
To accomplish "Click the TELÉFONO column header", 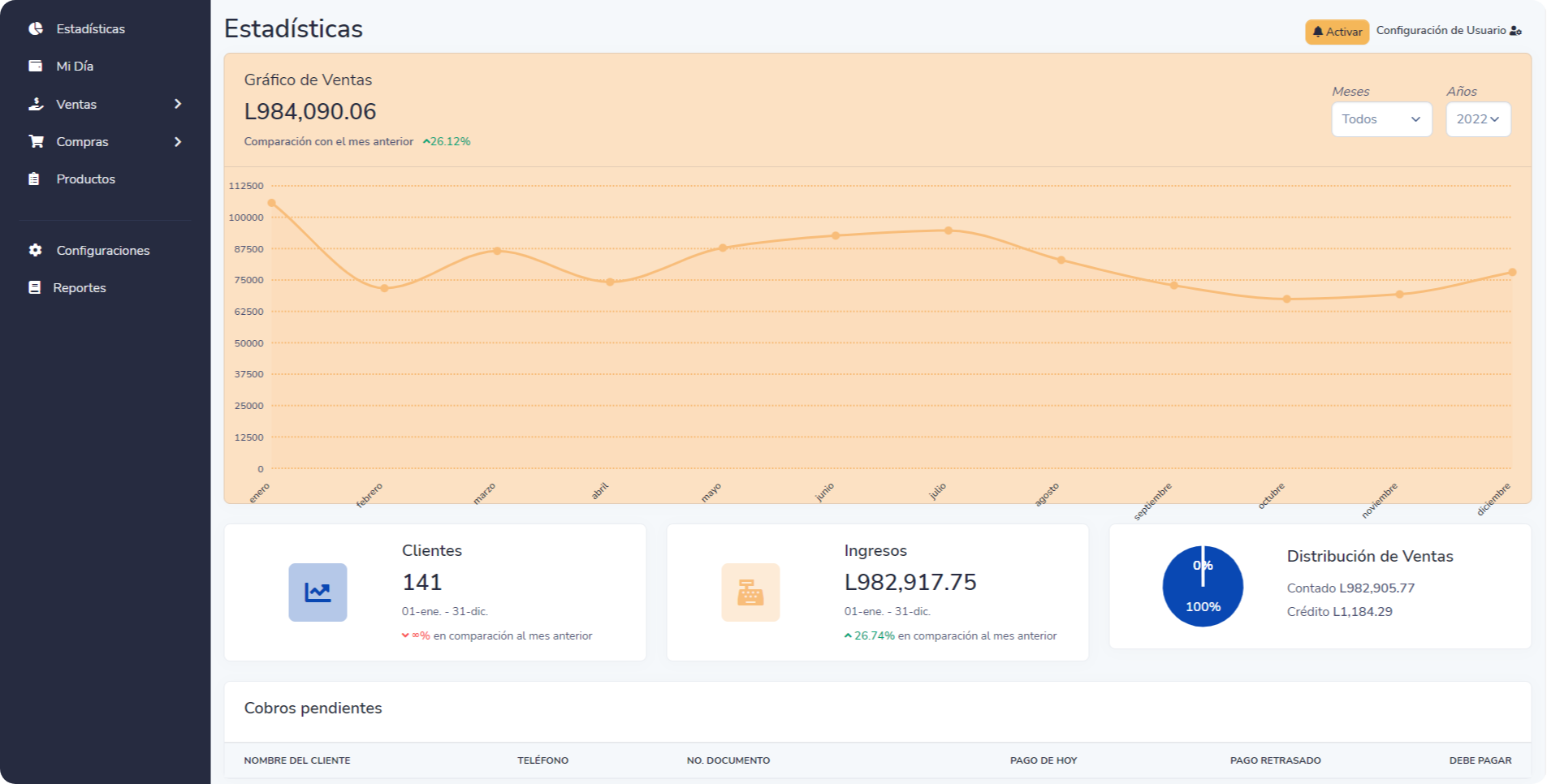I will coord(542,760).
